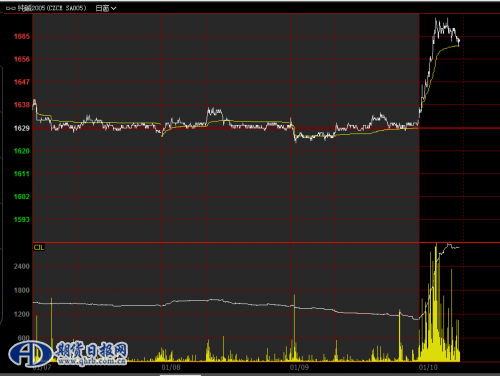Viewport: 500px width, 376px height.
Task: Click the 2400 volume axis label
Action: click(x=22, y=266)
